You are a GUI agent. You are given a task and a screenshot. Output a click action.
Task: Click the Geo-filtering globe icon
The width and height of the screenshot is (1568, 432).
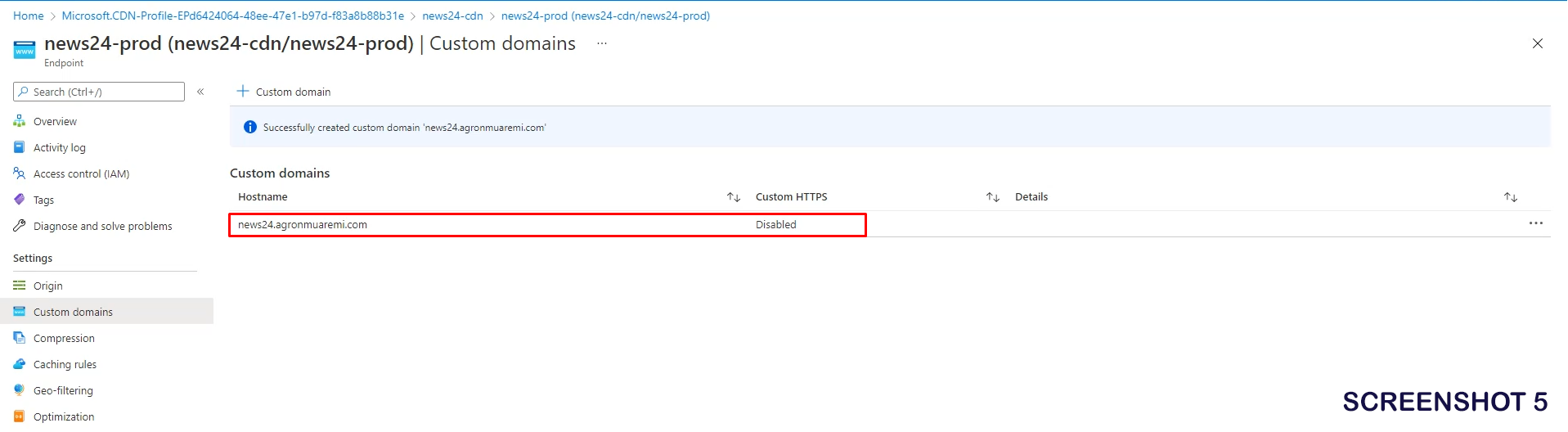pyautogui.click(x=20, y=390)
